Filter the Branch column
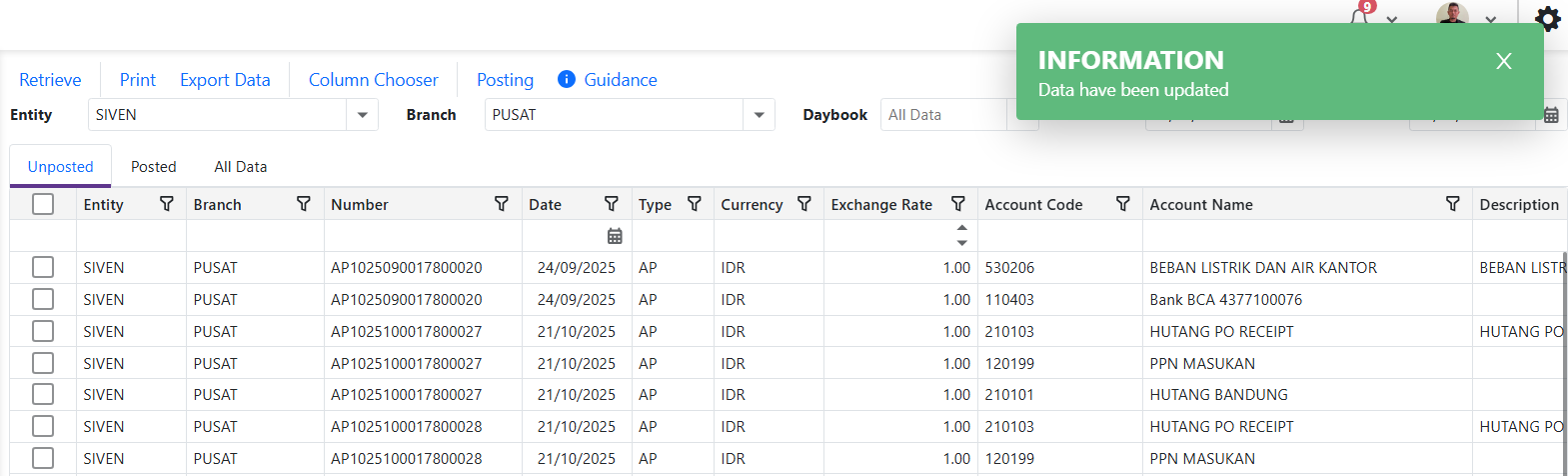Viewport: 1568px width, 476px height. 304,204
